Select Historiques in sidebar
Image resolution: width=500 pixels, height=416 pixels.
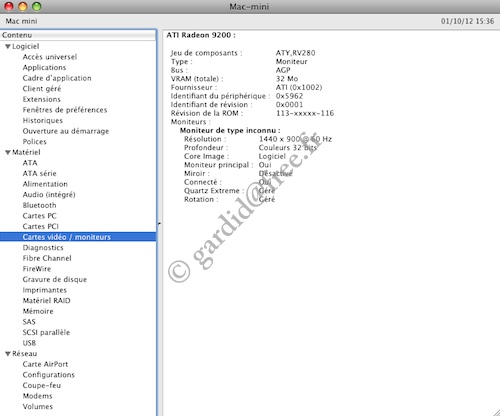pyautogui.click(x=43, y=121)
